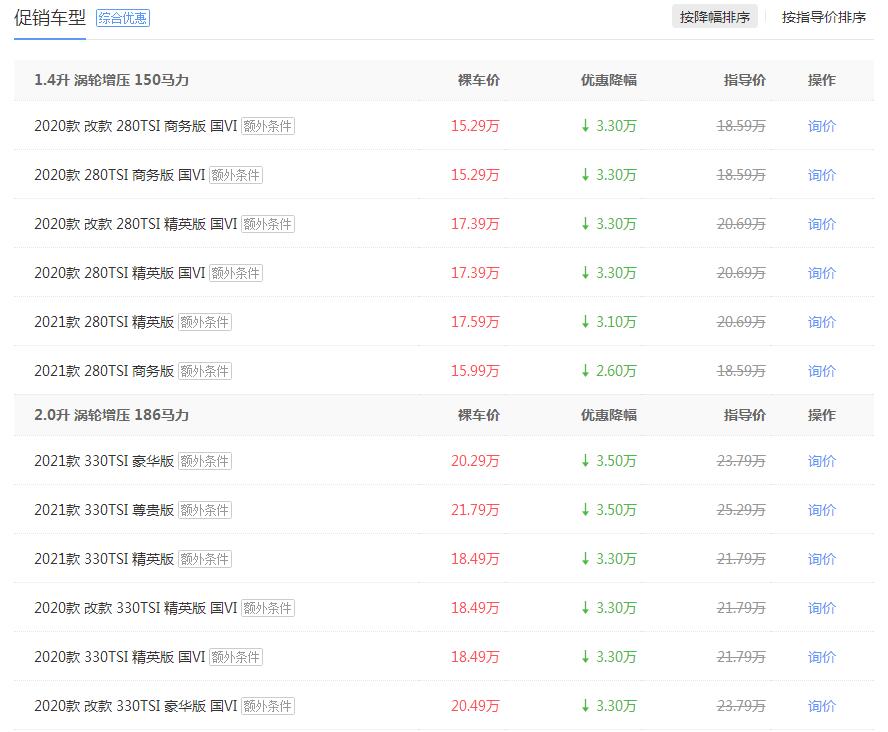Image resolution: width=888 pixels, height=732 pixels.
Task: Open 额外条件 tag for 2020款 改款 330TSI 精英版
Action: [268, 608]
